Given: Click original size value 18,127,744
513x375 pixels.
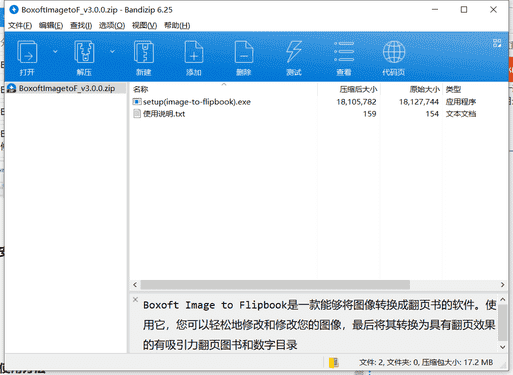Looking at the screenshot, I should [419, 102].
